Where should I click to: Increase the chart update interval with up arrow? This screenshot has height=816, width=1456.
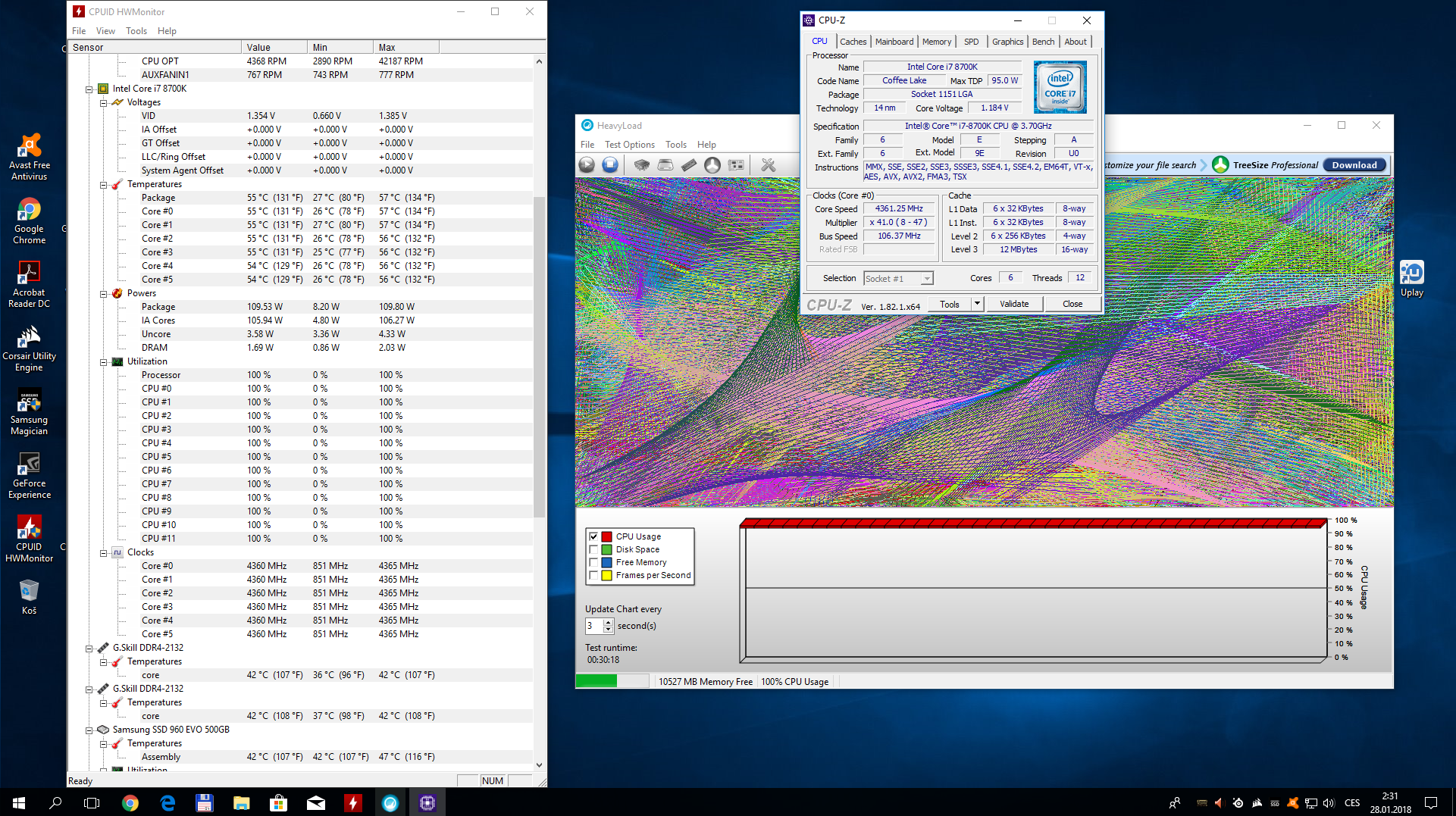[x=608, y=622]
